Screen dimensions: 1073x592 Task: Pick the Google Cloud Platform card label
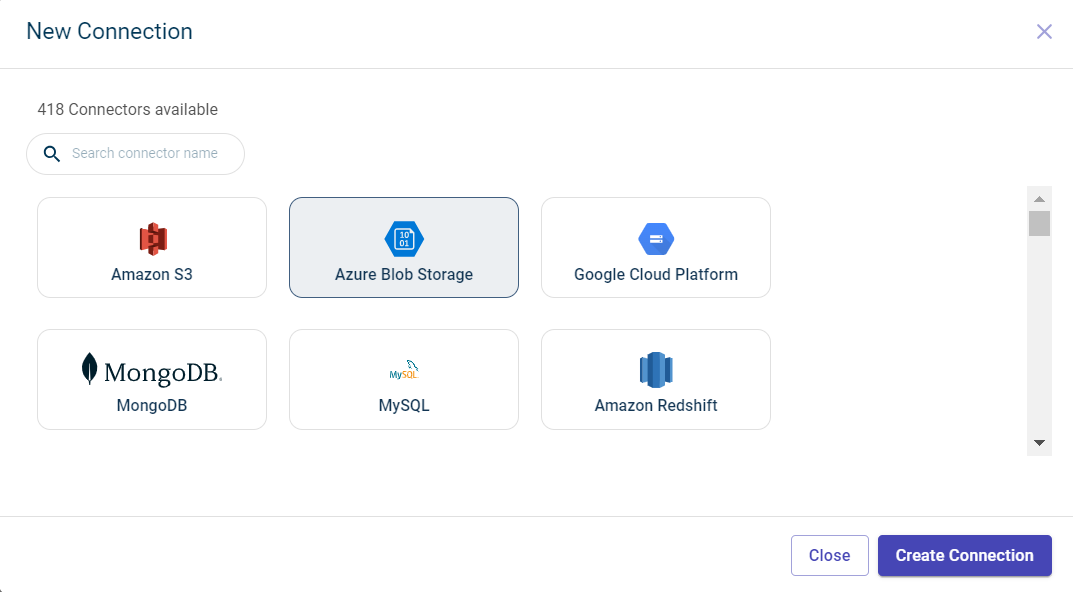[x=656, y=274]
